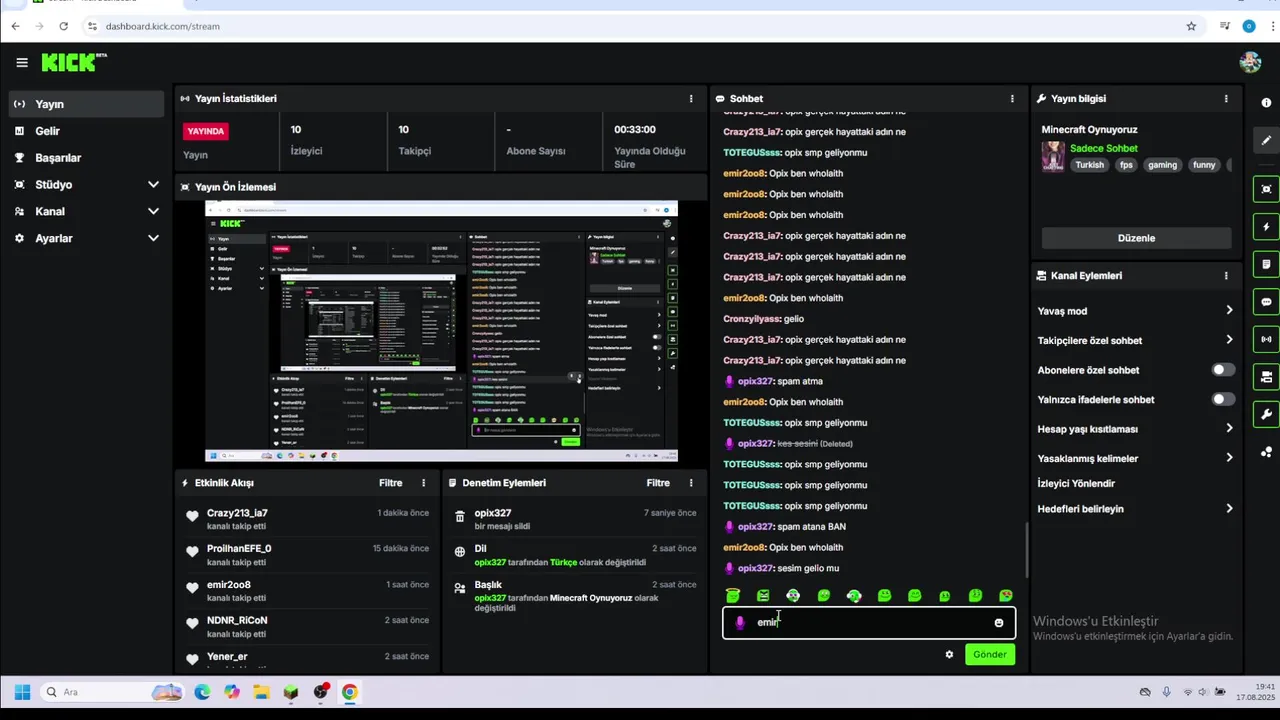The height and width of the screenshot is (720, 1280).
Task: Open Takipçilere özel sohbet options
Action: tap(1135, 340)
